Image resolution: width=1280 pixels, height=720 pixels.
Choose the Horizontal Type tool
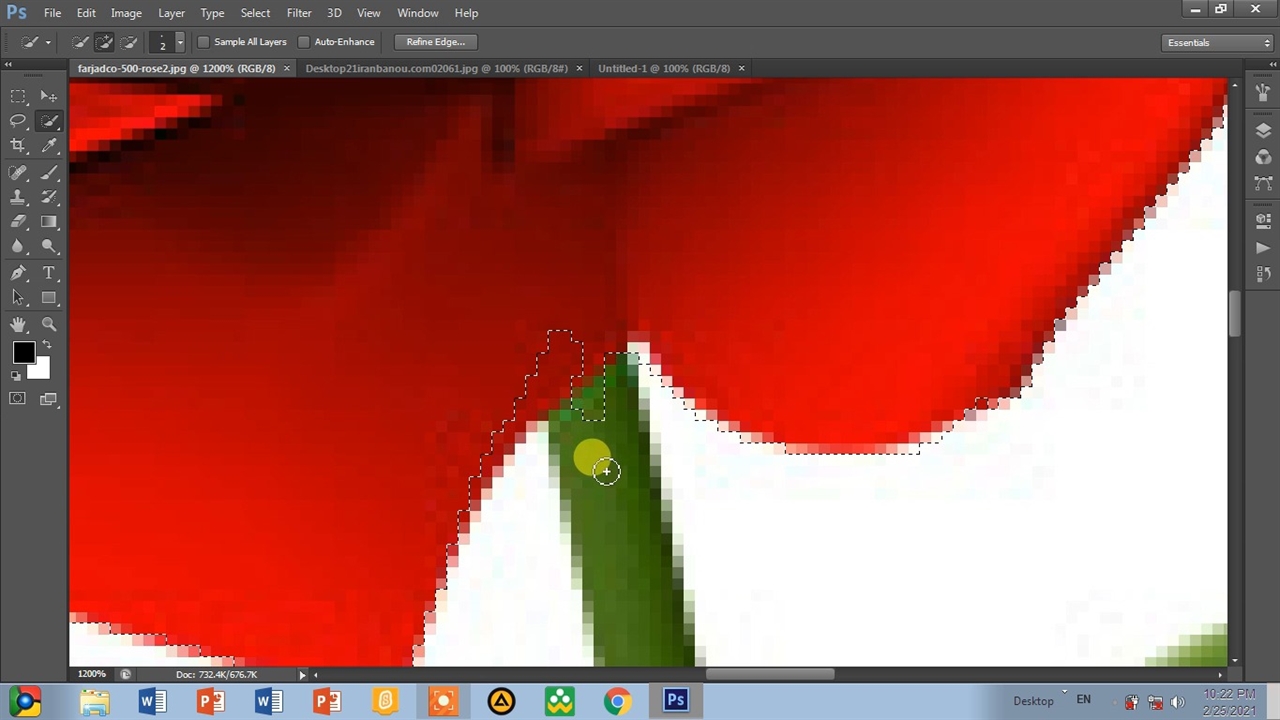click(x=49, y=273)
